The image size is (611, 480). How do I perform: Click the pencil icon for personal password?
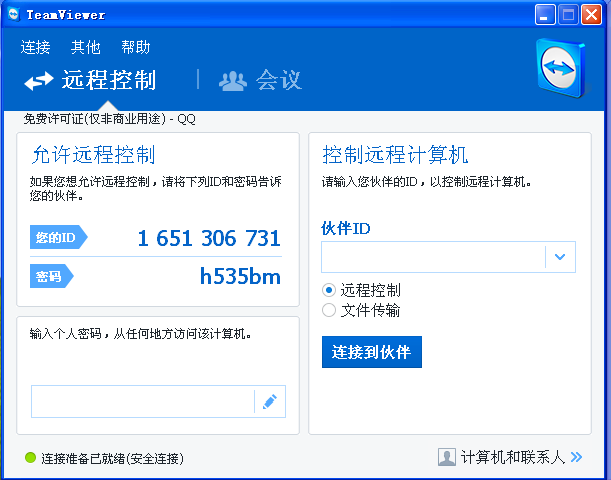(x=270, y=402)
